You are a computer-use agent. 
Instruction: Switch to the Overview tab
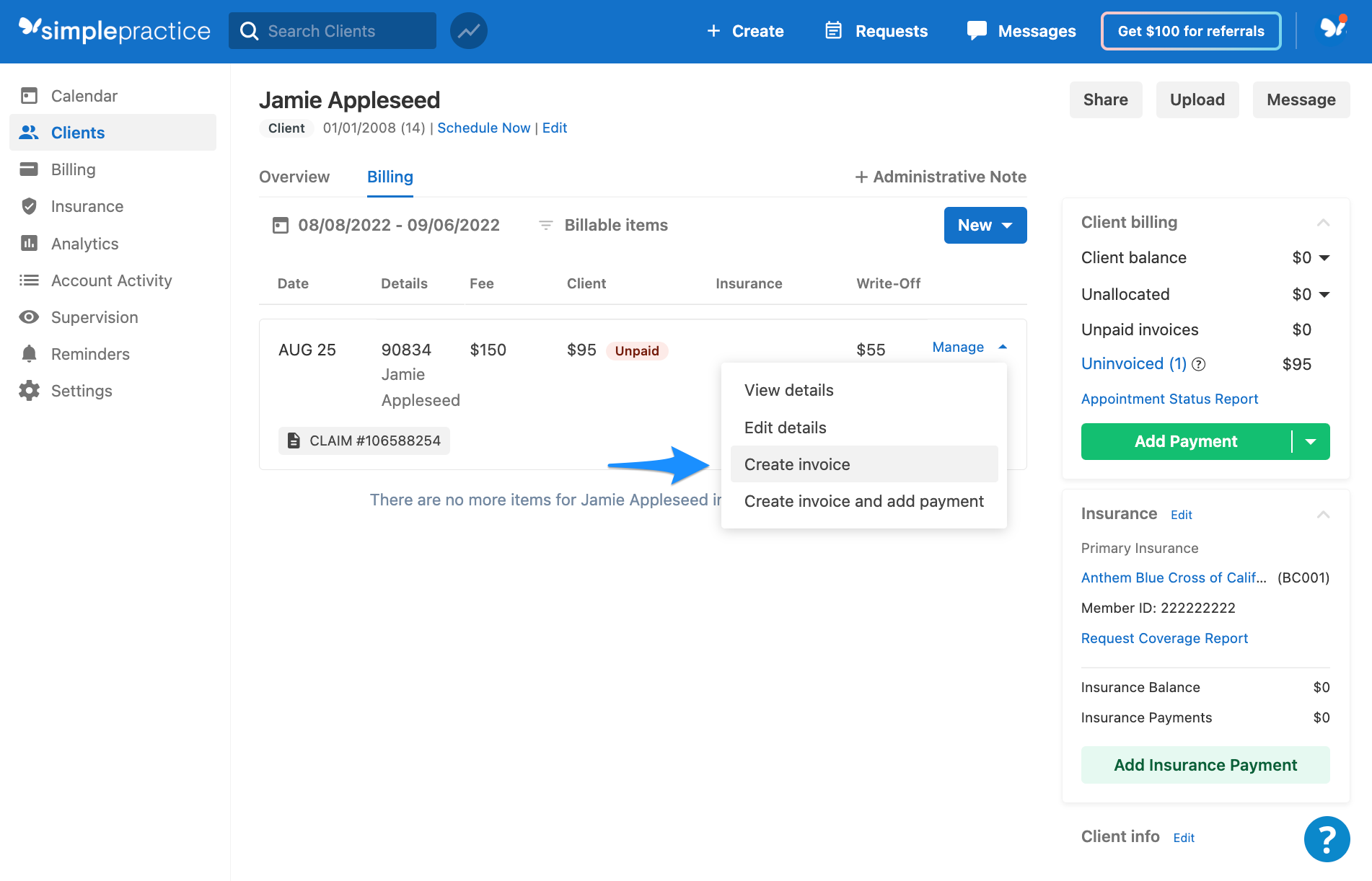tap(294, 177)
